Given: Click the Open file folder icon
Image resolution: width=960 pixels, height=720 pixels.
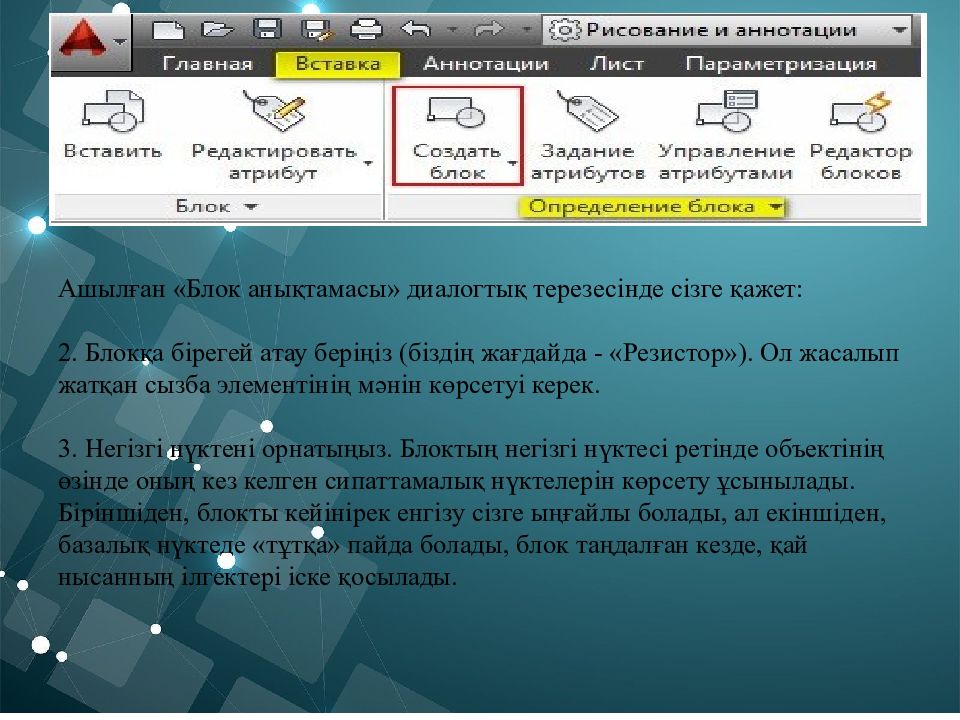Looking at the screenshot, I should (x=217, y=29).
